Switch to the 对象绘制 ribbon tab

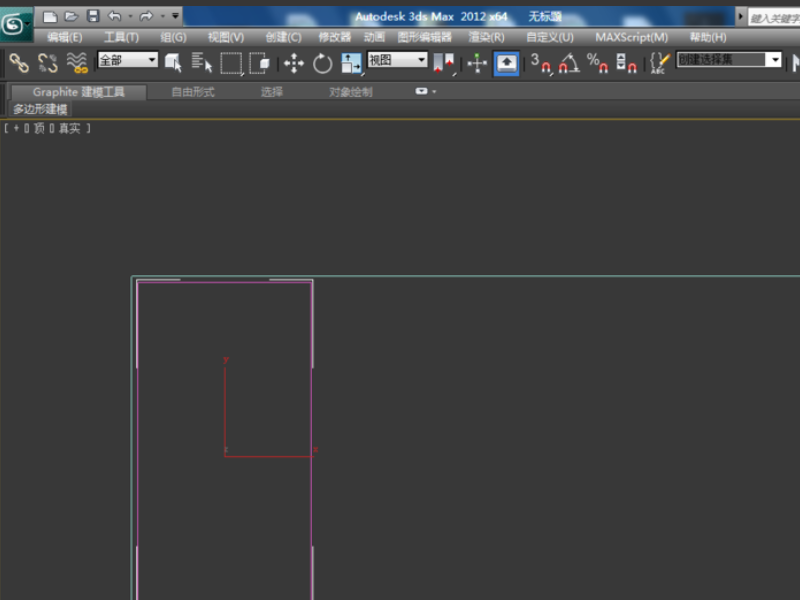pyautogui.click(x=351, y=92)
